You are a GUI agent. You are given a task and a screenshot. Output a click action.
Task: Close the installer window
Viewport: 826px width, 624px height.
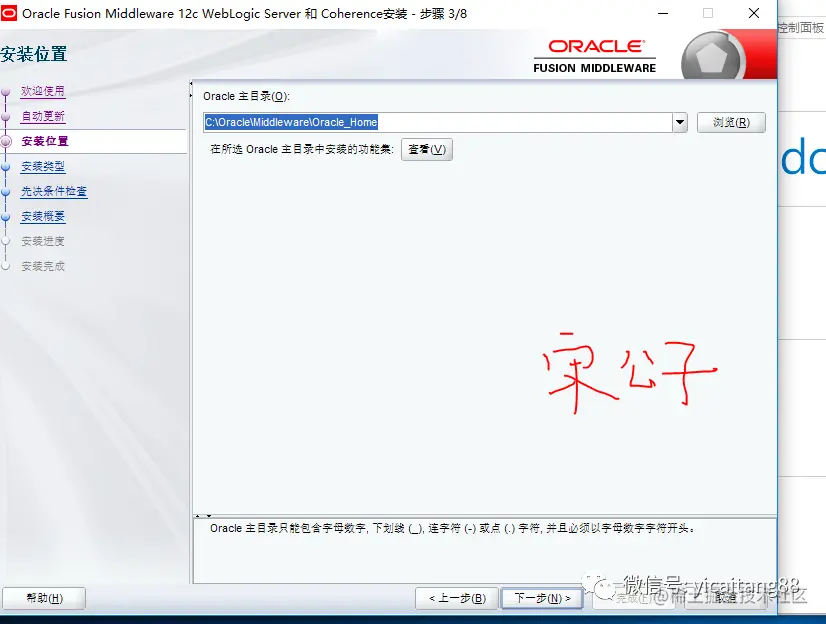[x=754, y=14]
